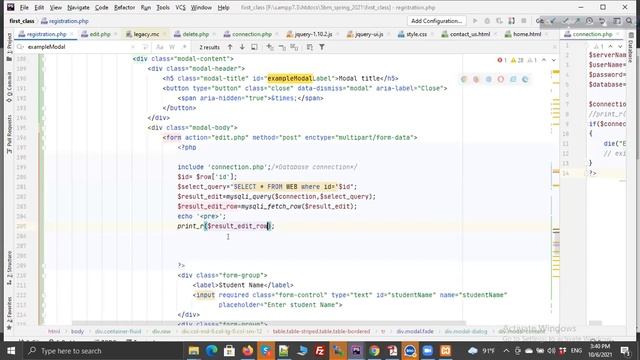Open in Opera browser popup icon
This screenshot has width=640, height=360.
tap(500, 79)
